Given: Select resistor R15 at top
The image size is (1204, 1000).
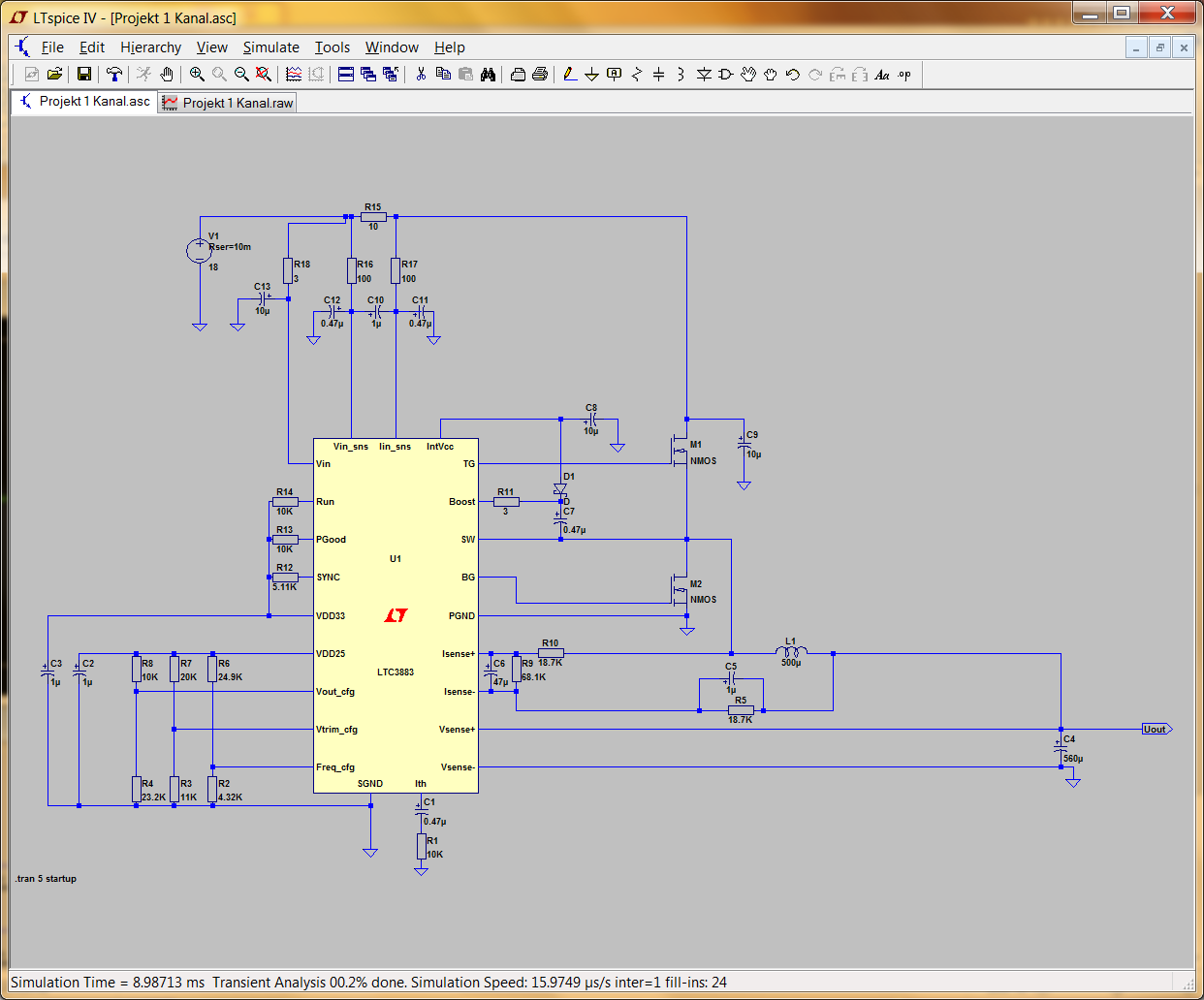Looking at the screenshot, I should 373,217.
